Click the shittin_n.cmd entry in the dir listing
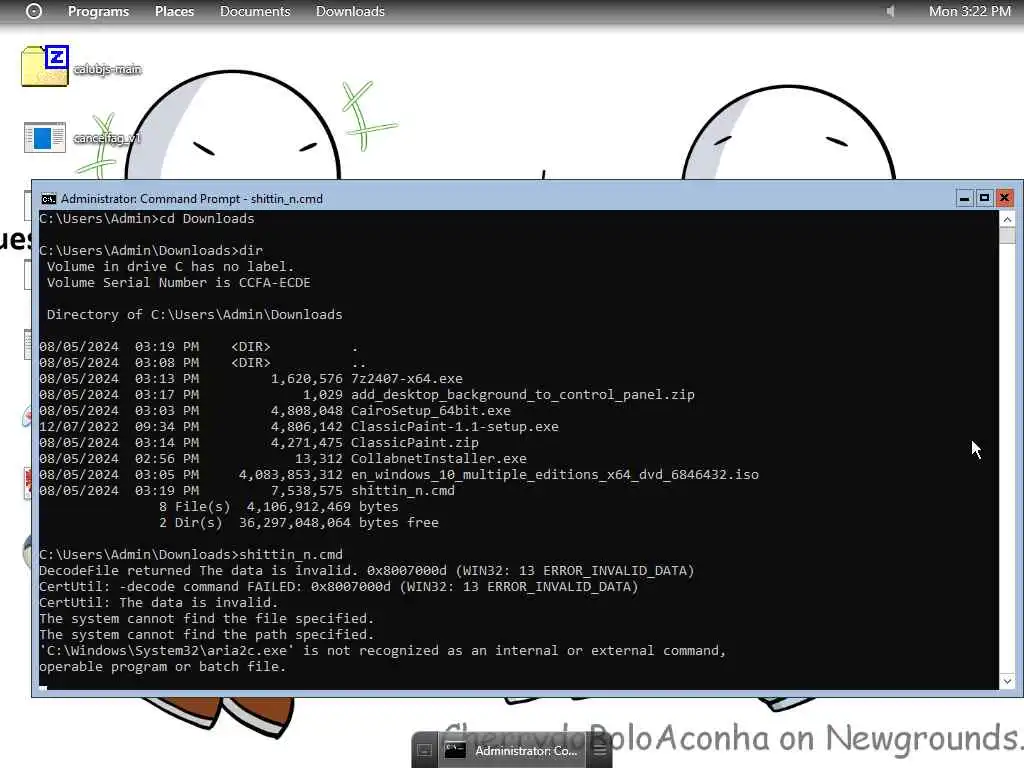The width and height of the screenshot is (1024, 768). click(402, 490)
